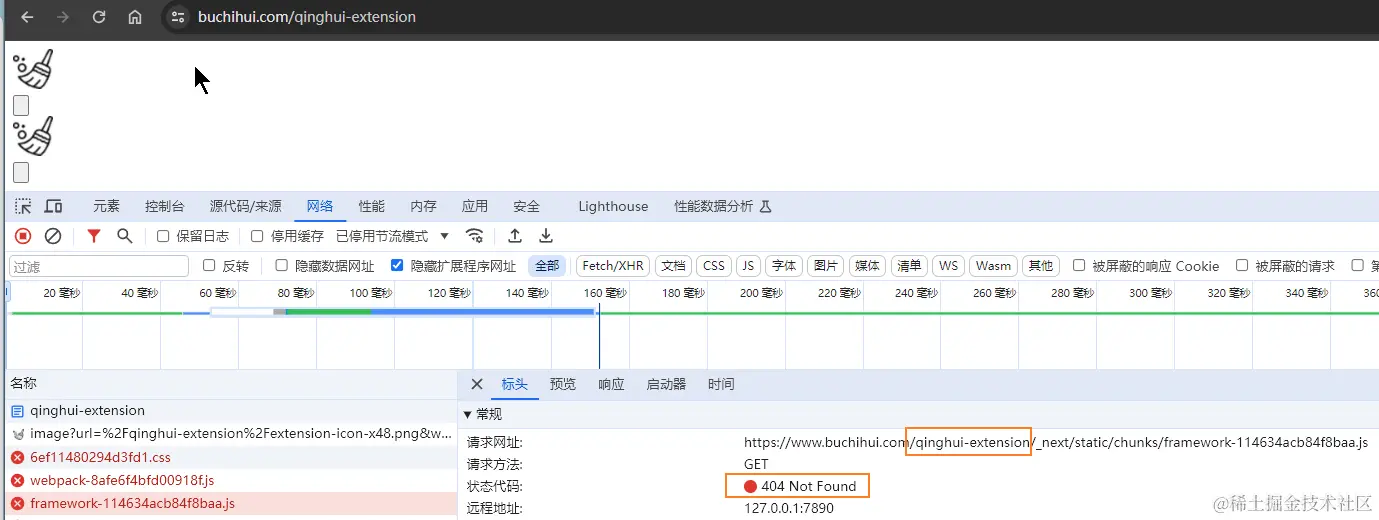
Task: Open network conditions Wi-Fi icon
Action: coord(476,236)
